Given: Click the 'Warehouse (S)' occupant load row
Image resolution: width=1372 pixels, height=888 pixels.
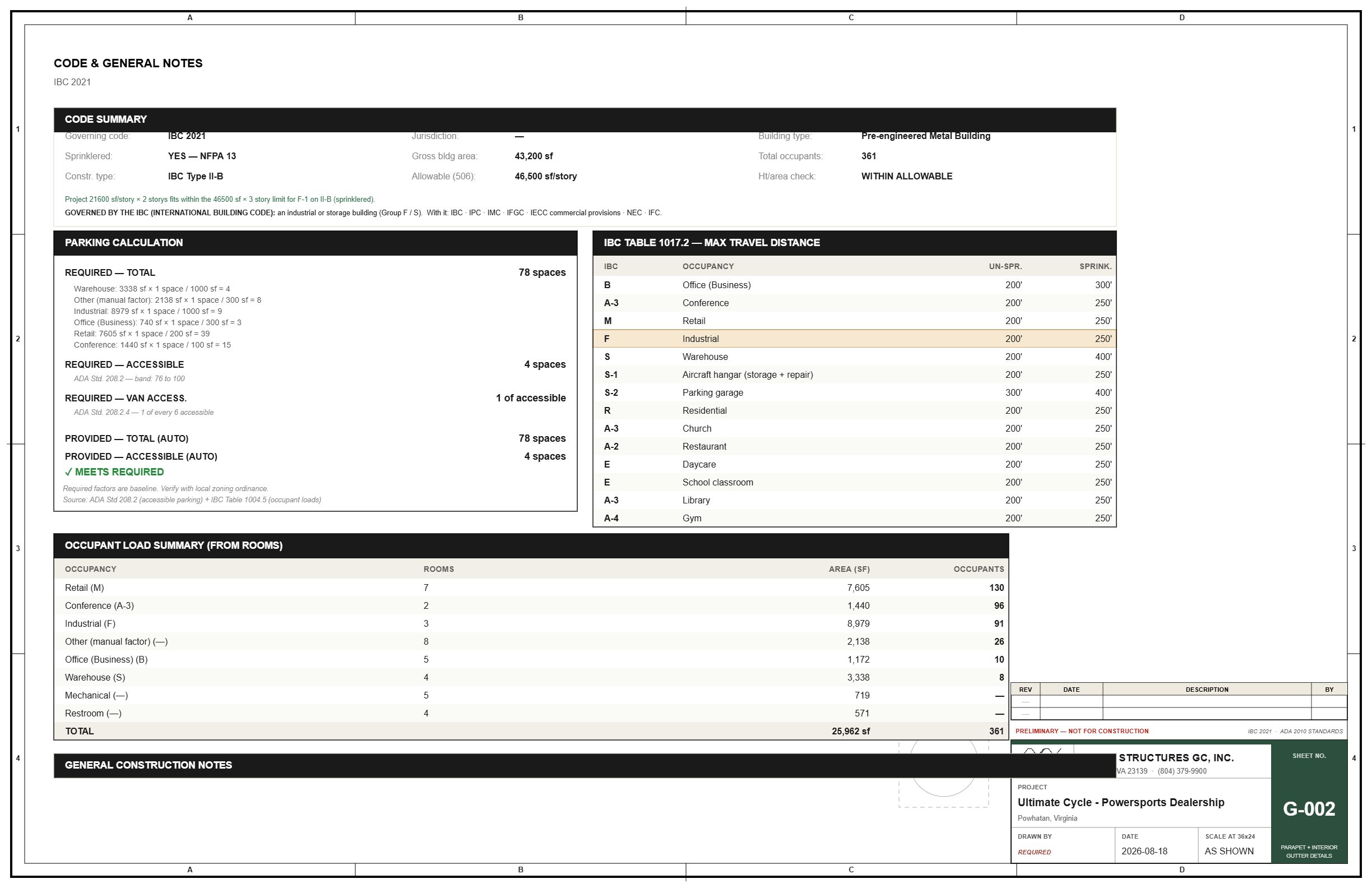Looking at the screenshot, I should click(531, 677).
